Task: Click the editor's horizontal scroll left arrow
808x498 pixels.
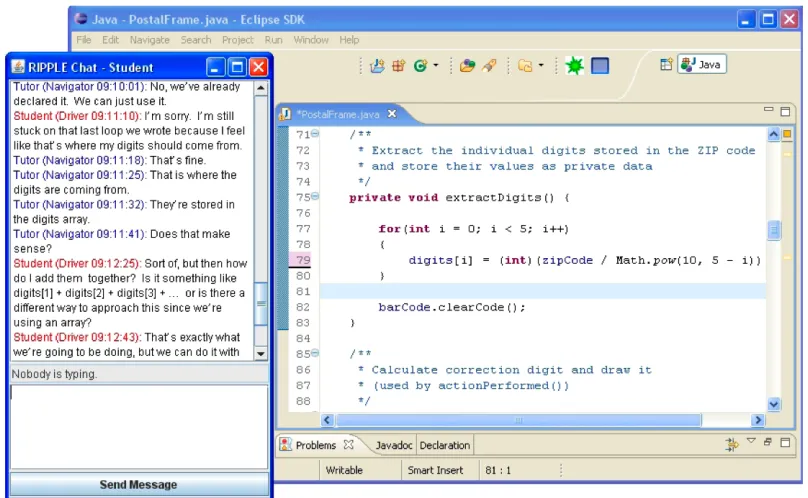Action: (x=327, y=420)
